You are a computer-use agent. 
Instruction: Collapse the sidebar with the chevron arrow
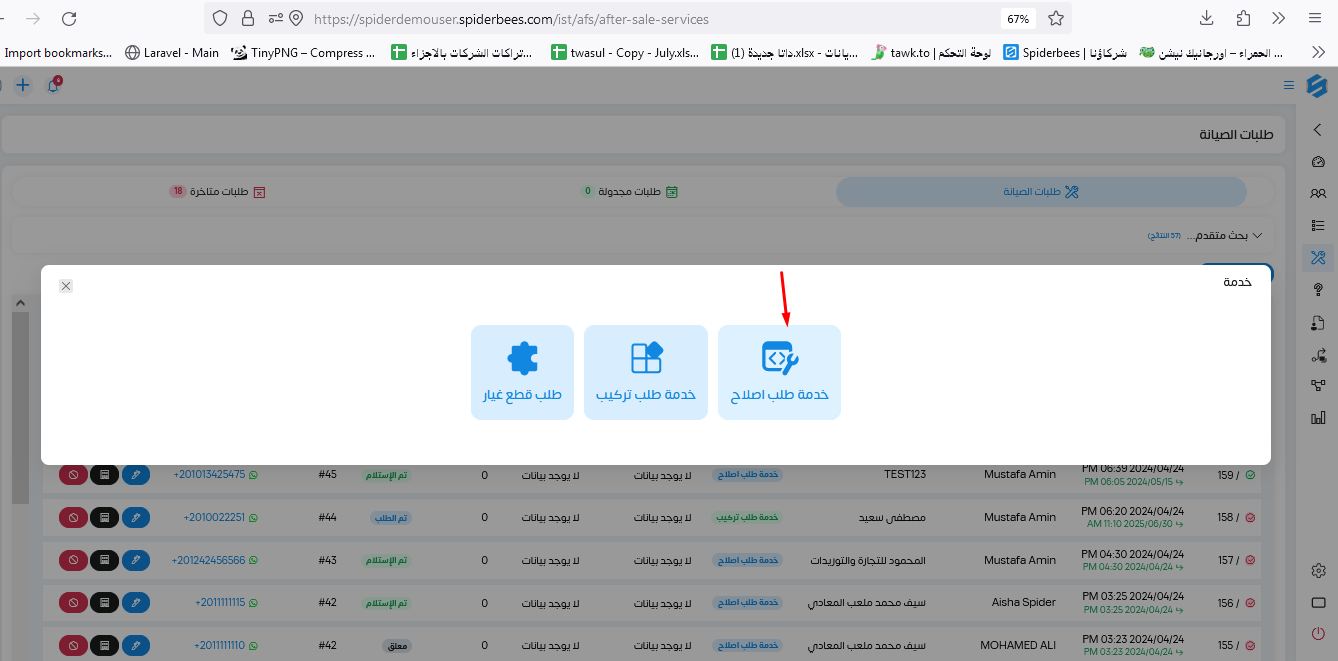pyautogui.click(x=1317, y=129)
